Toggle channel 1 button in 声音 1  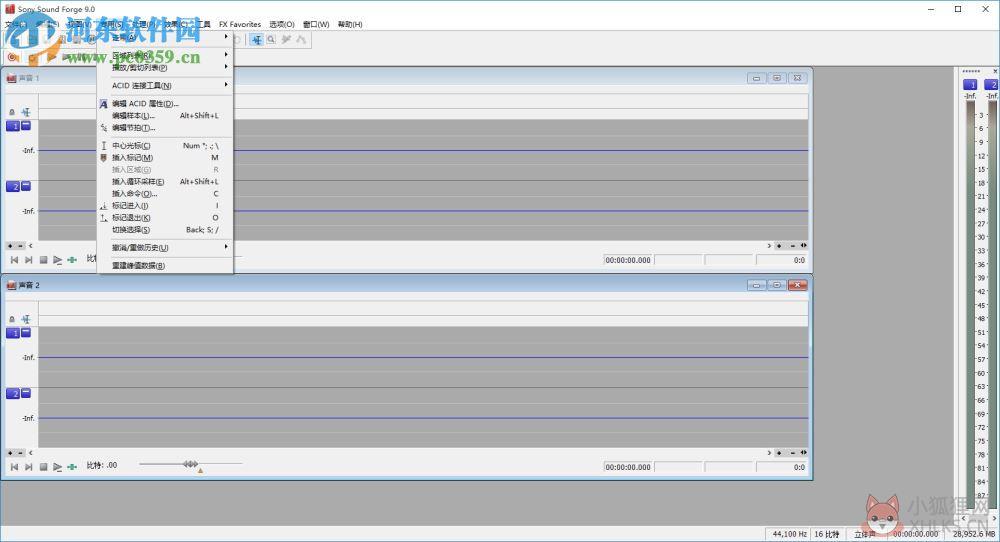coord(13,126)
